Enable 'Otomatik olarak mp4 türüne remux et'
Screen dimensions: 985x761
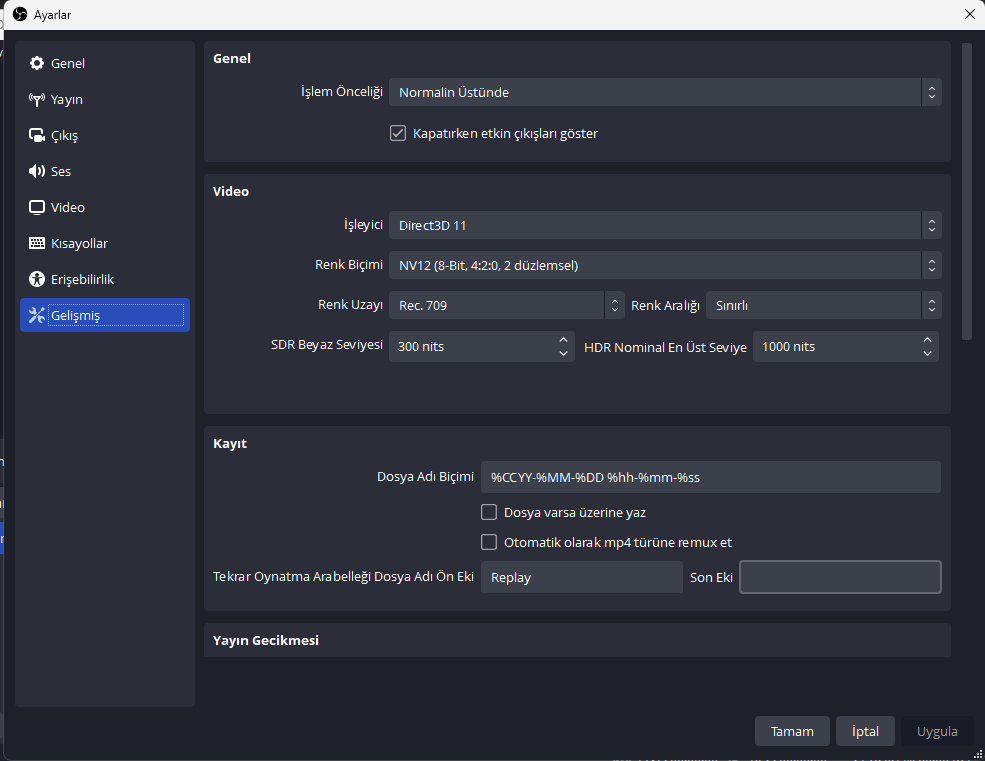tap(489, 543)
